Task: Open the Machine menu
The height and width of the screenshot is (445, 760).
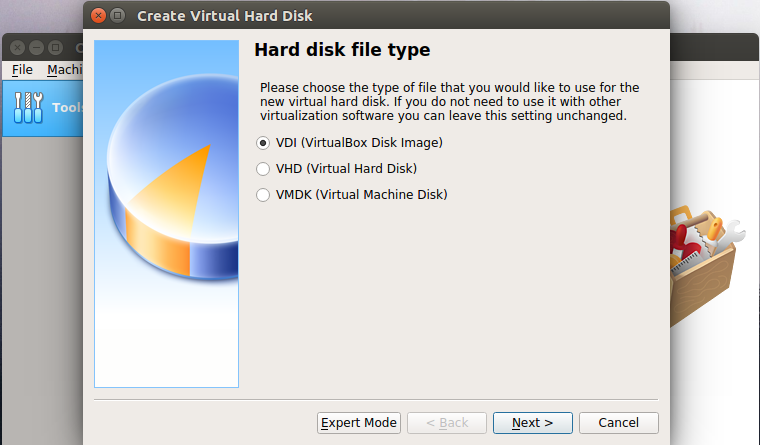Action: click(x=64, y=70)
